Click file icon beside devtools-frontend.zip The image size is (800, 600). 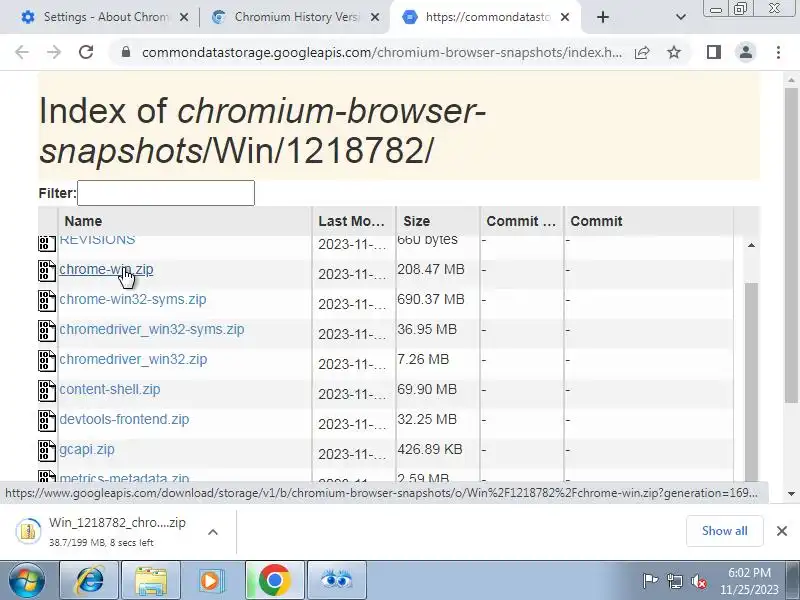tap(47, 421)
